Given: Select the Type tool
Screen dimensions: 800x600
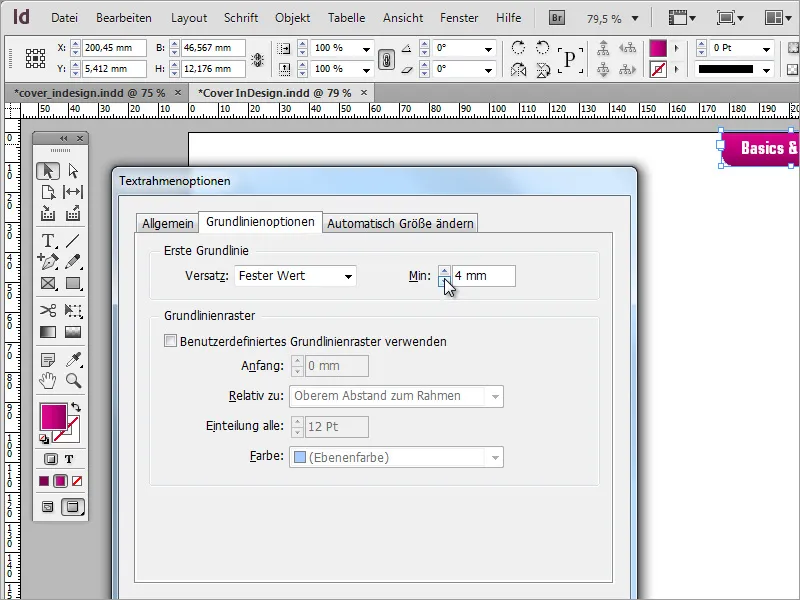Looking at the screenshot, I should 48,240.
